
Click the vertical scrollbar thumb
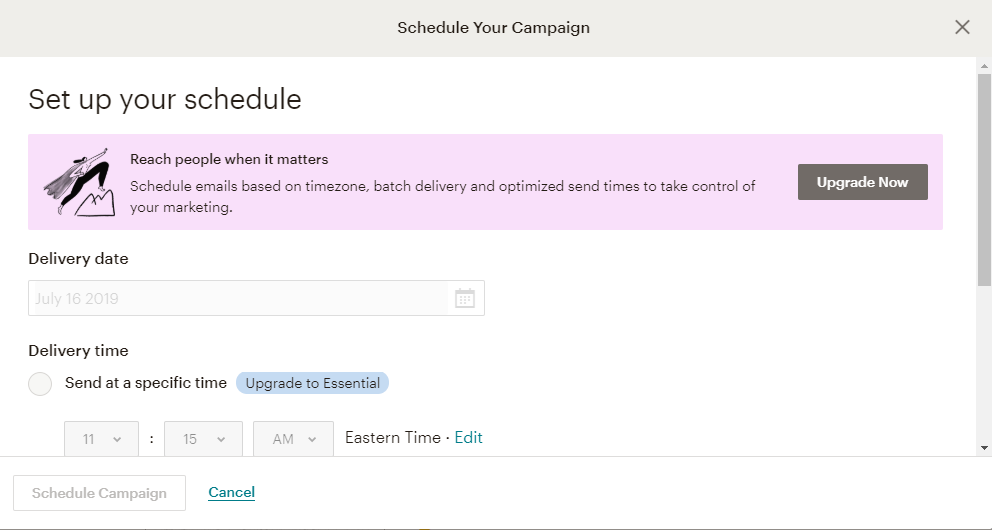coord(984,180)
